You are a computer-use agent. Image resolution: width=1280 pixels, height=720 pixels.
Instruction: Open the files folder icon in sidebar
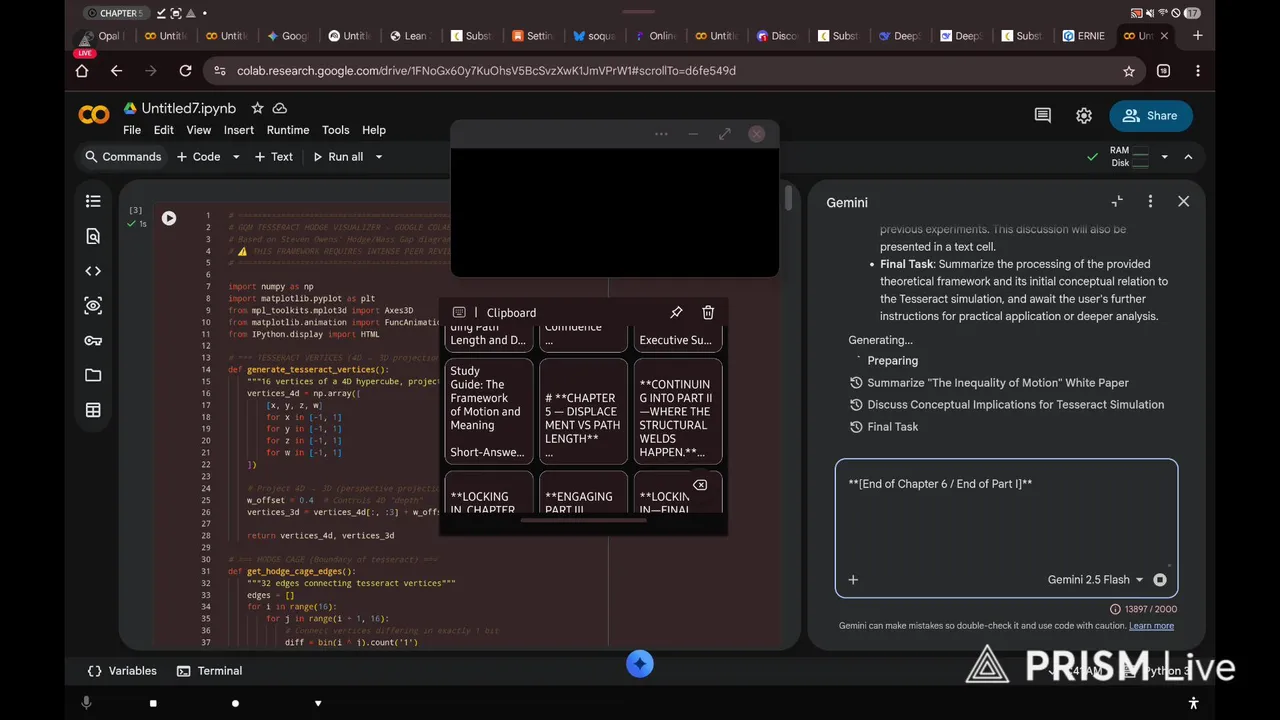click(93, 375)
